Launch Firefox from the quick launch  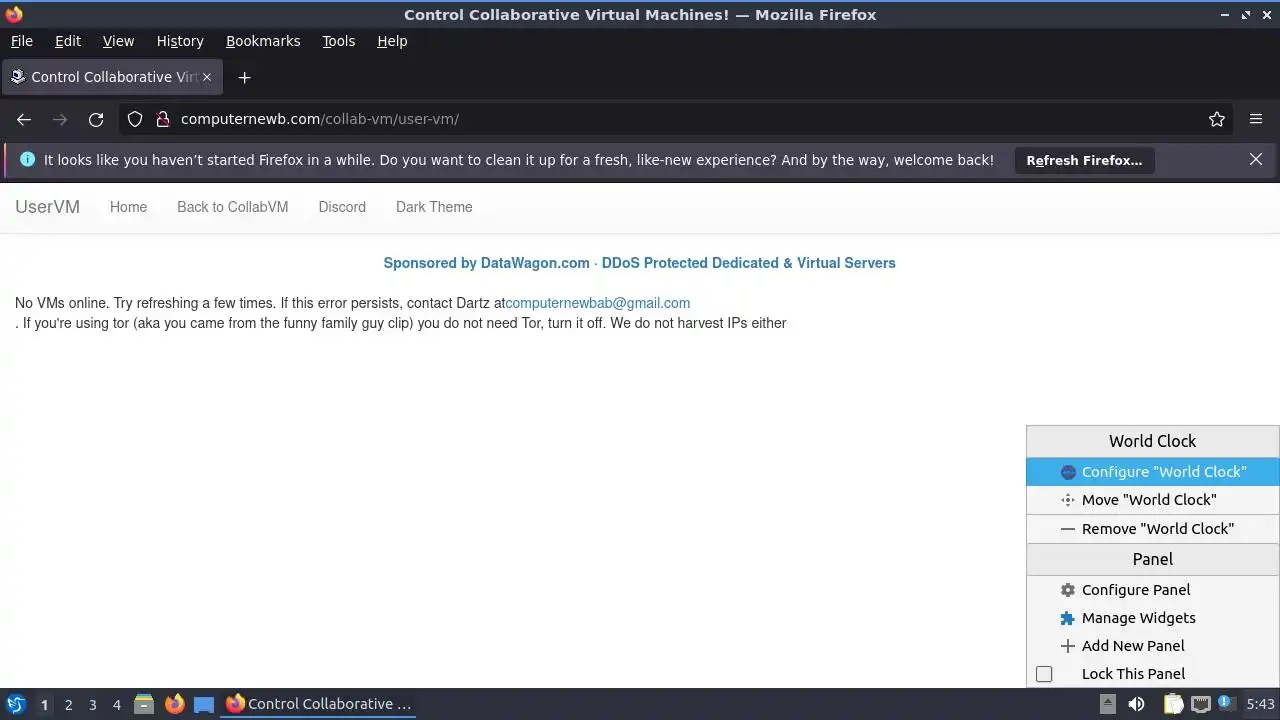click(174, 704)
